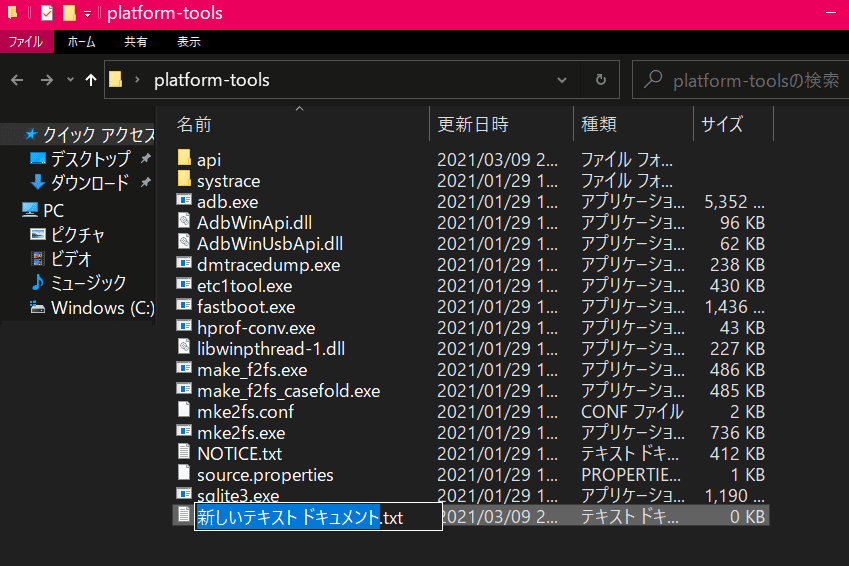This screenshot has height=566, width=849.
Task: Click the 412 KB size of NOTICE.txt
Action: [x=737, y=454]
